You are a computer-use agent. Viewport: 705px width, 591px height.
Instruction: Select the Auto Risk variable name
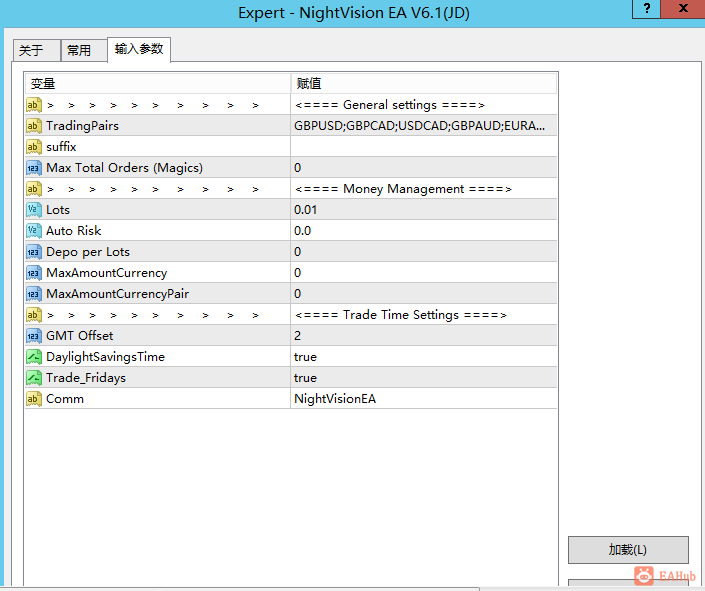click(x=74, y=231)
